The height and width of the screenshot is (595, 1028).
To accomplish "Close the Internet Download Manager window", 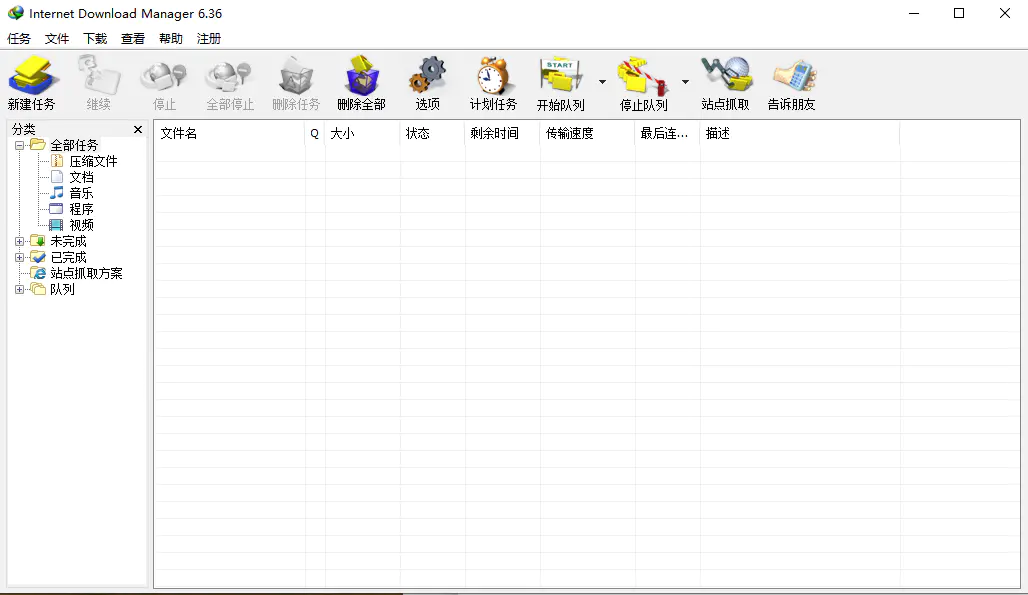I will coord(1004,13).
